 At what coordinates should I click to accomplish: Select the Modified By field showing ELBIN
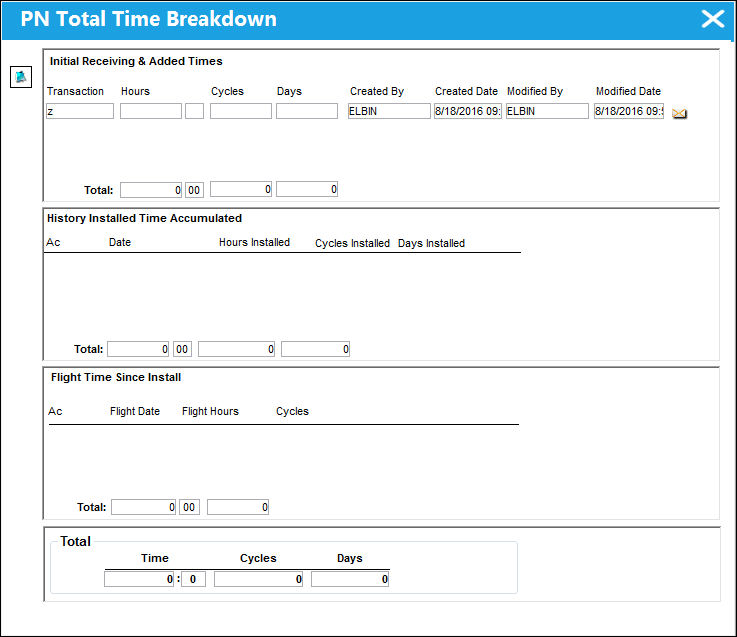click(x=547, y=111)
